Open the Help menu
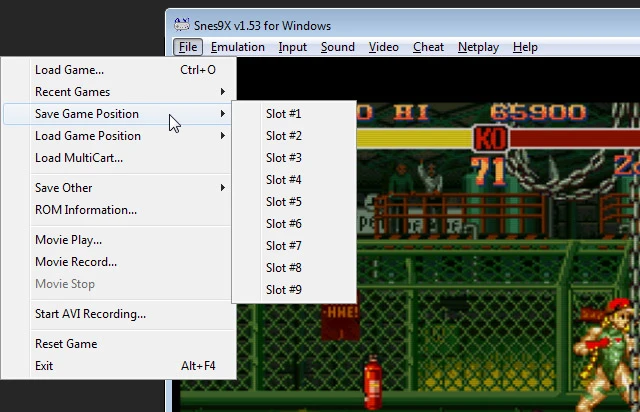640x412 pixels. pyautogui.click(x=525, y=47)
